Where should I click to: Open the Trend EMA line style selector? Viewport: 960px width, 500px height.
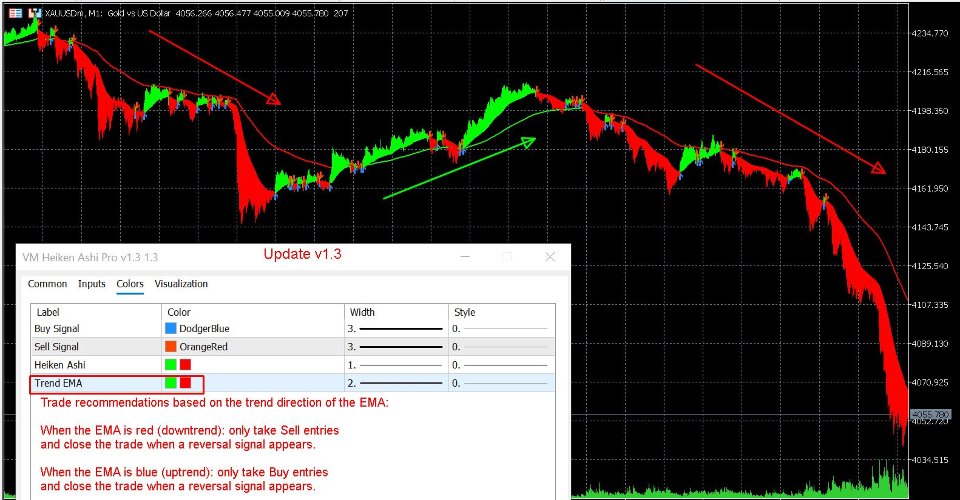click(501, 383)
